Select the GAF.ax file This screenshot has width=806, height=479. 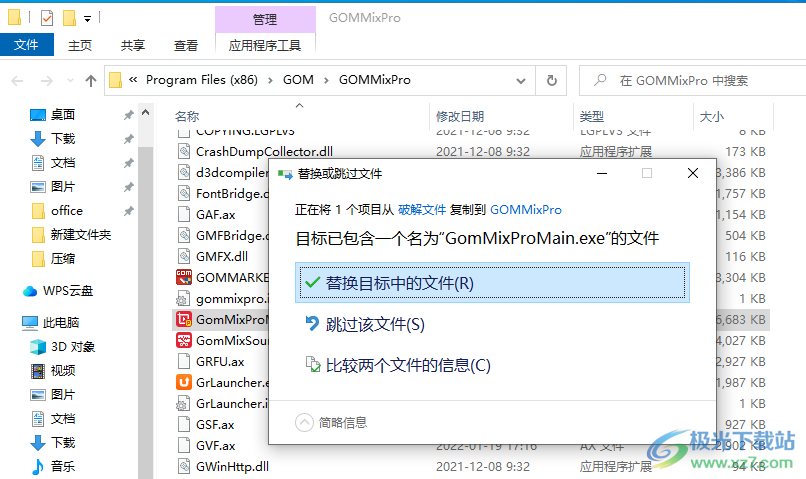click(215, 214)
